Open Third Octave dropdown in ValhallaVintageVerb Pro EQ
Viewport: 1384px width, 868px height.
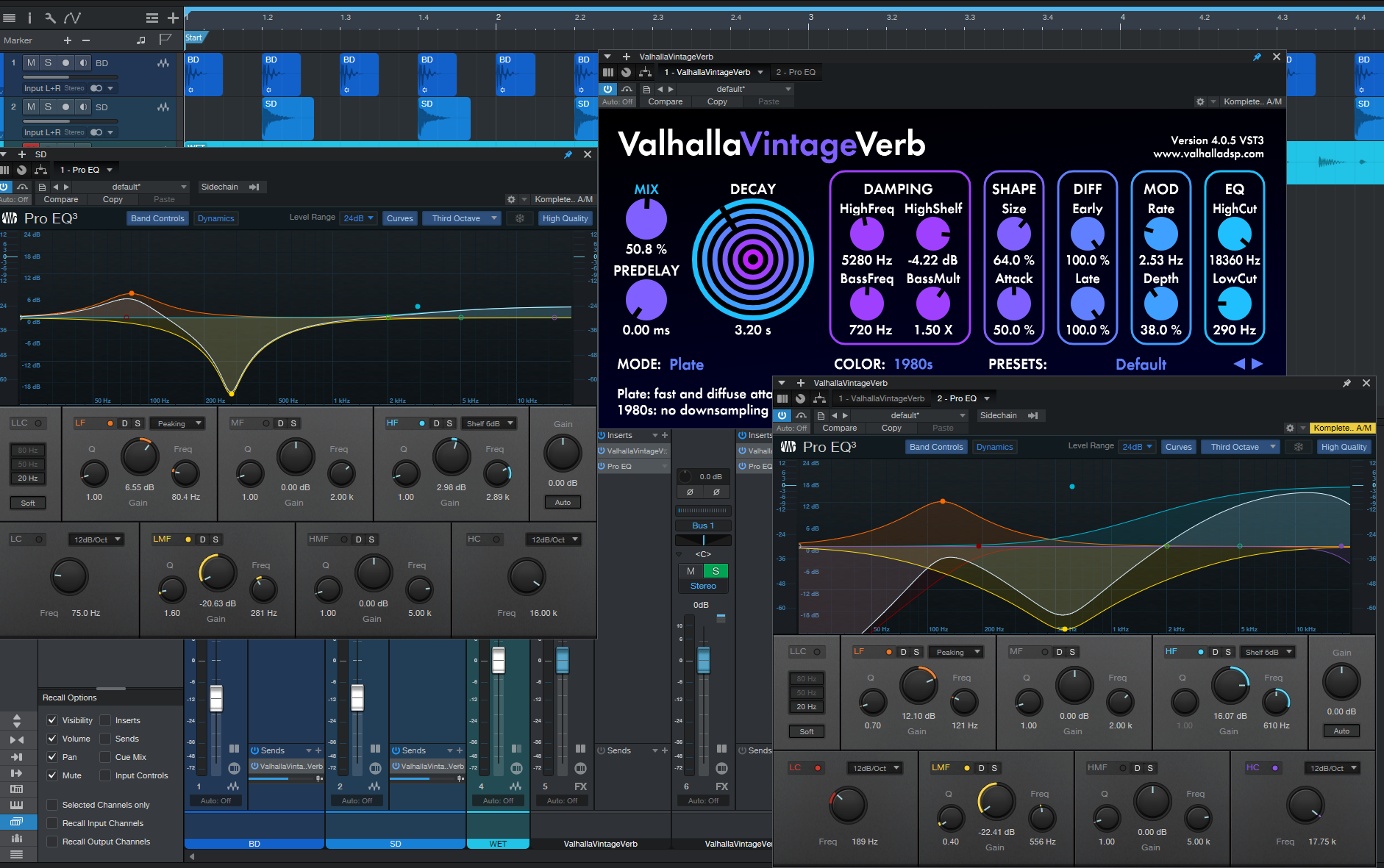point(1241,447)
